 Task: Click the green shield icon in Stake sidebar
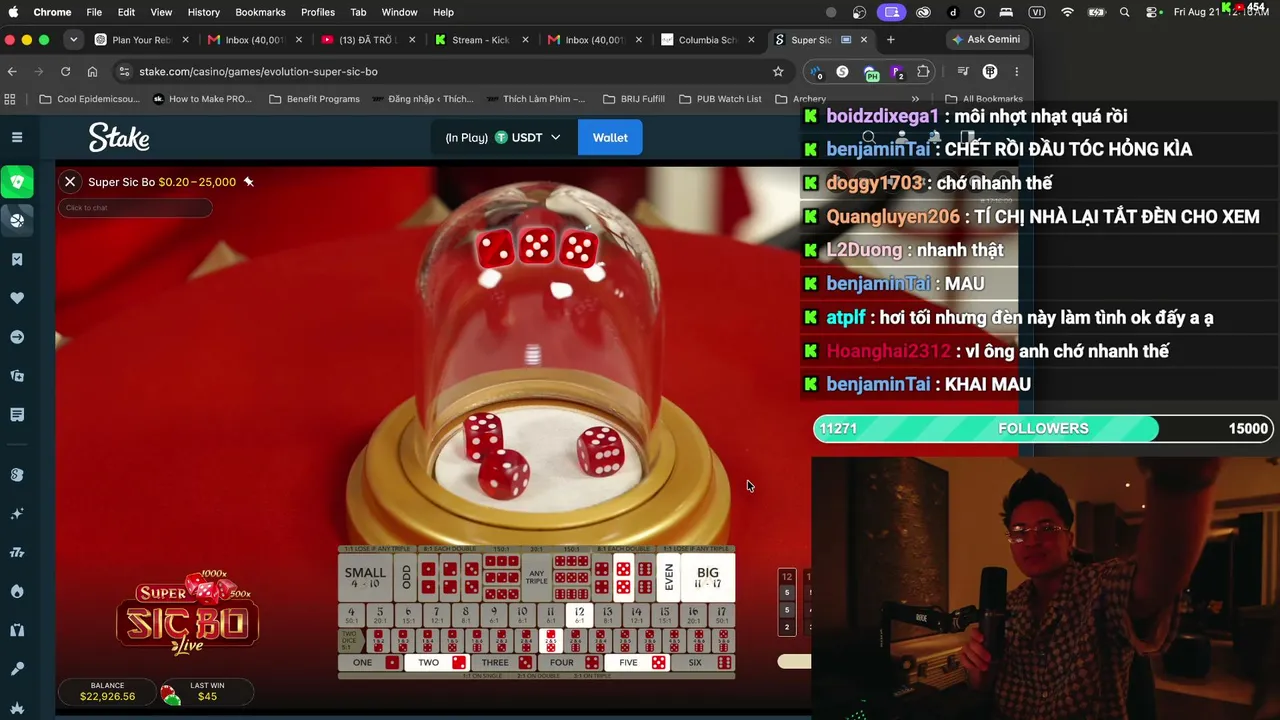(x=17, y=182)
